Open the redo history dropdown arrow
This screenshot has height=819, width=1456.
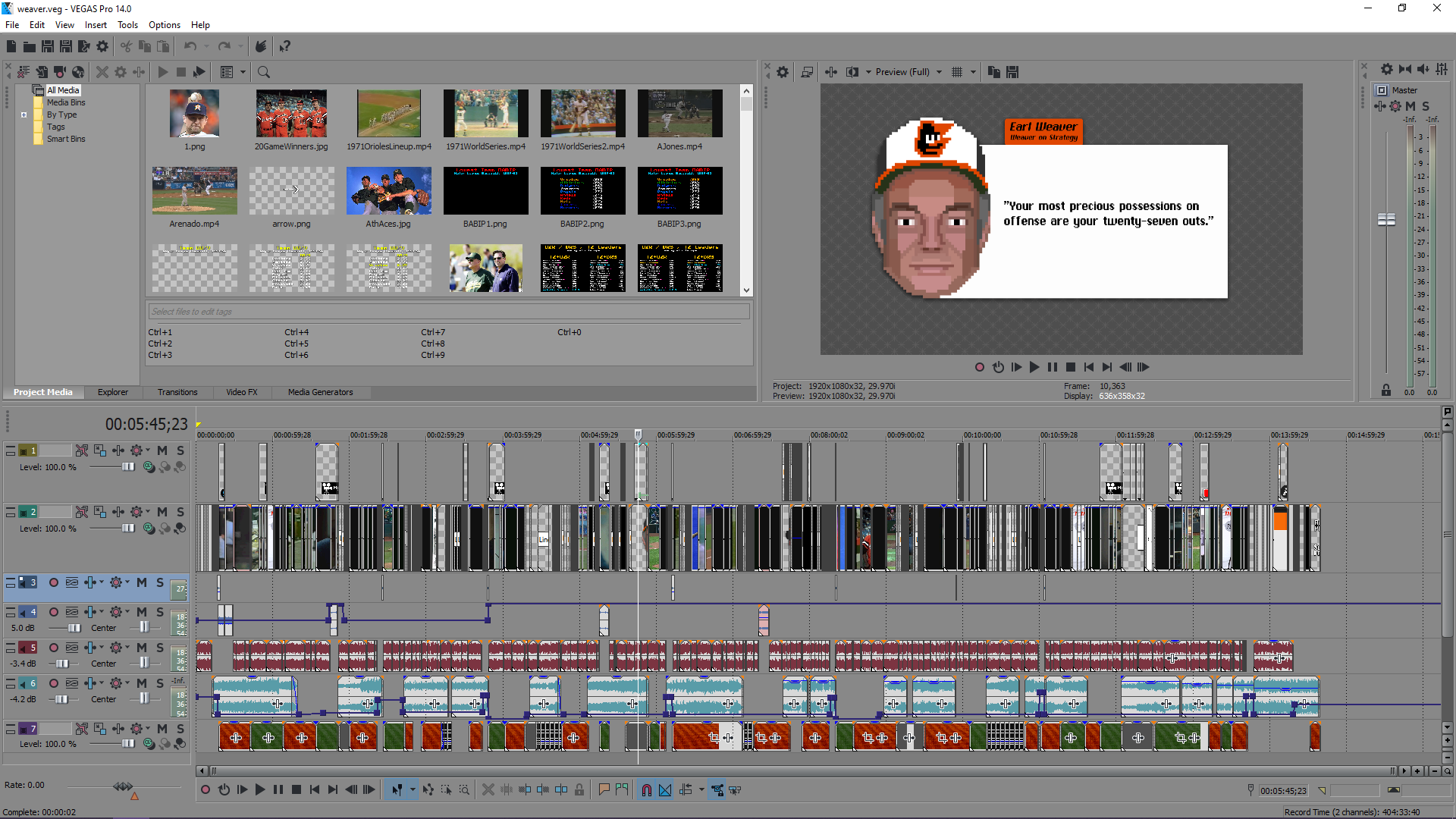click(x=240, y=47)
